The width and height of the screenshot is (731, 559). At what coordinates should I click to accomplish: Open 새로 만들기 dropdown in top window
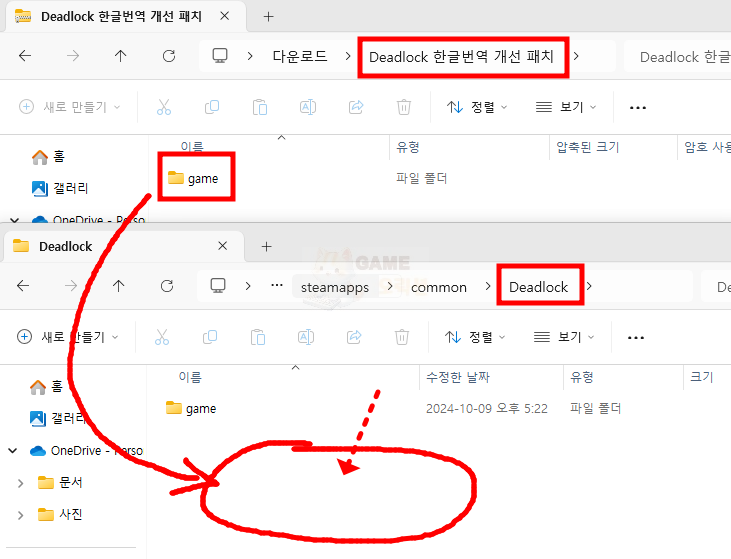70,107
